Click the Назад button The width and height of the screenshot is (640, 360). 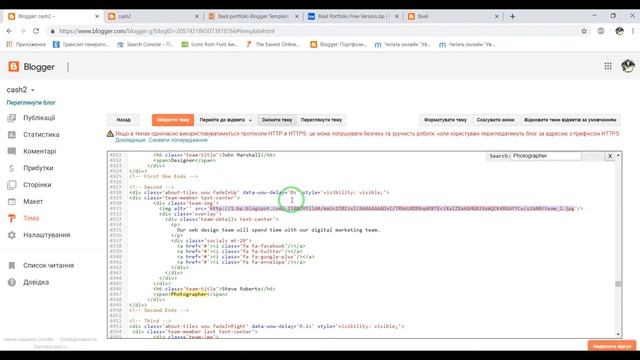pos(123,120)
